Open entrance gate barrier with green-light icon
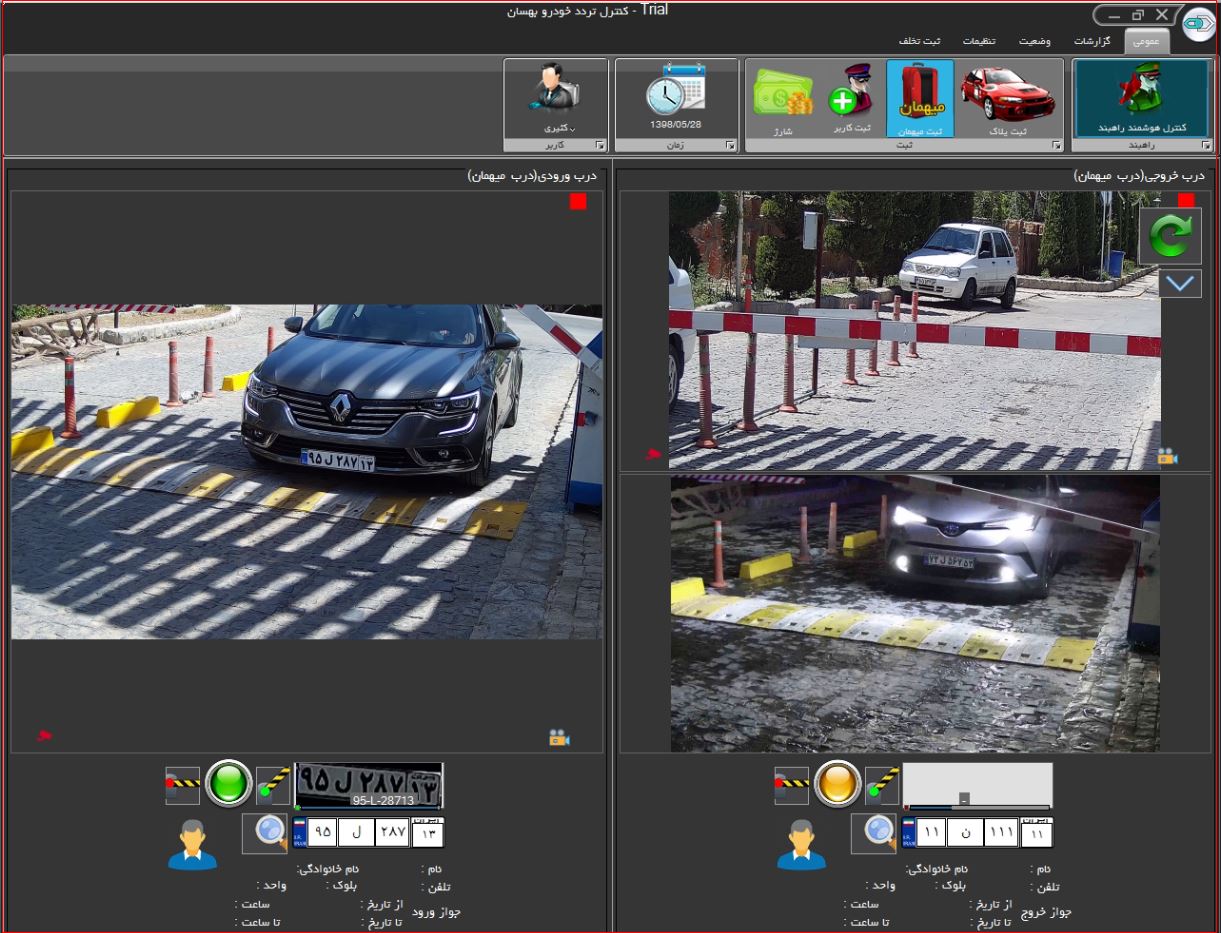 click(273, 785)
